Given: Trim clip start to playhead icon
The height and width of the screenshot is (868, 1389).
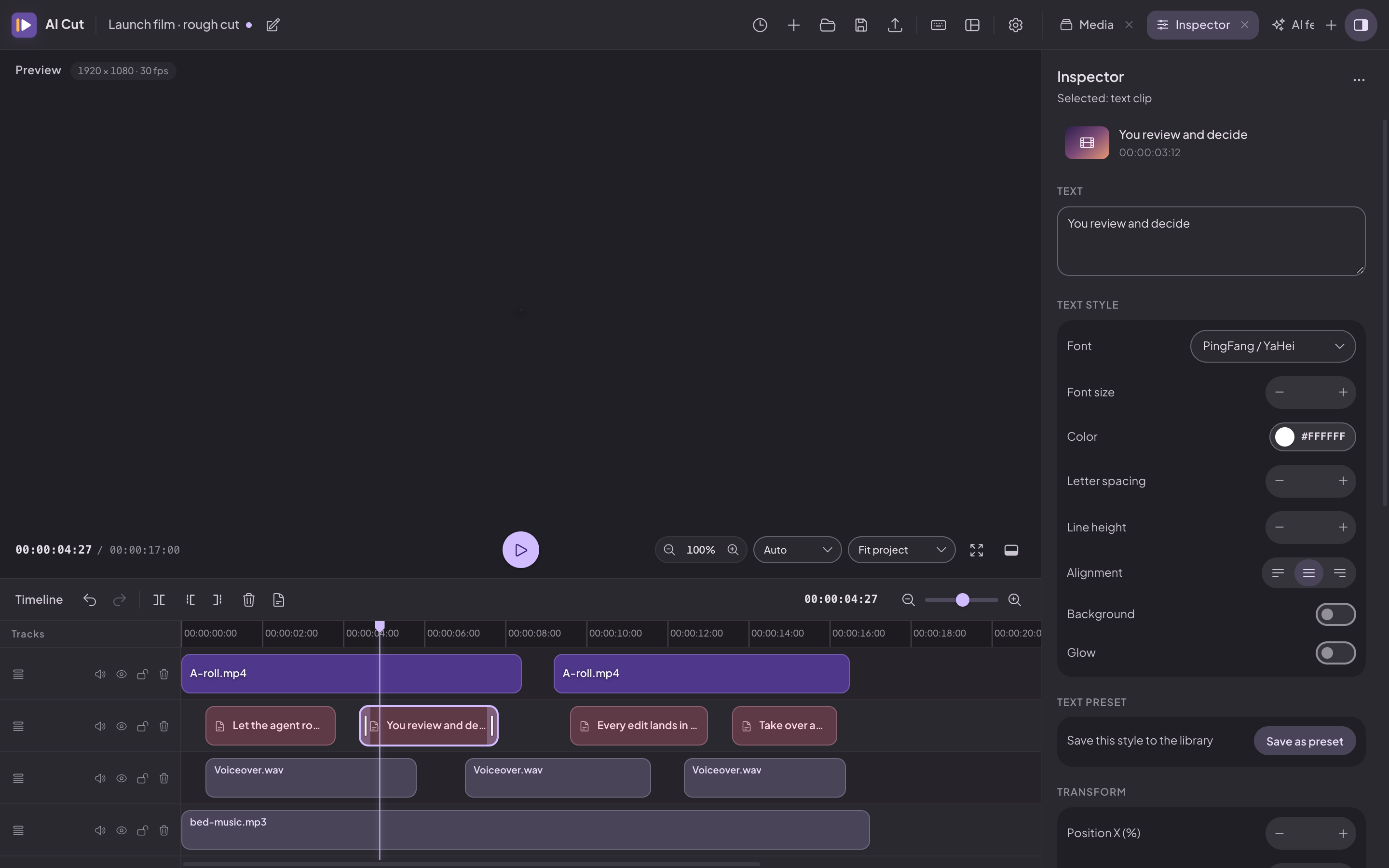Looking at the screenshot, I should (191, 600).
